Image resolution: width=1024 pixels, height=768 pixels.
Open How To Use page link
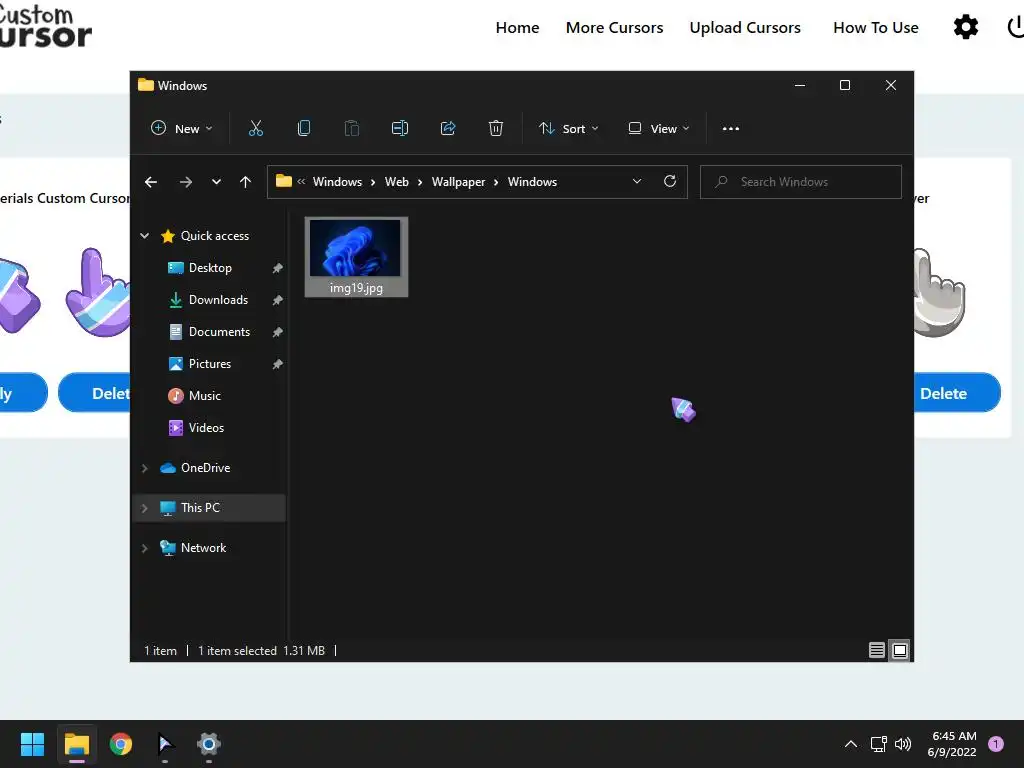pyautogui.click(x=876, y=27)
